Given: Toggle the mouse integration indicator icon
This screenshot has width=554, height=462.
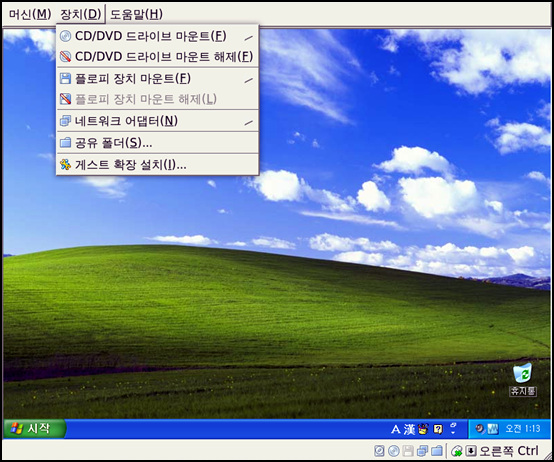Looking at the screenshot, I should coord(456,451).
